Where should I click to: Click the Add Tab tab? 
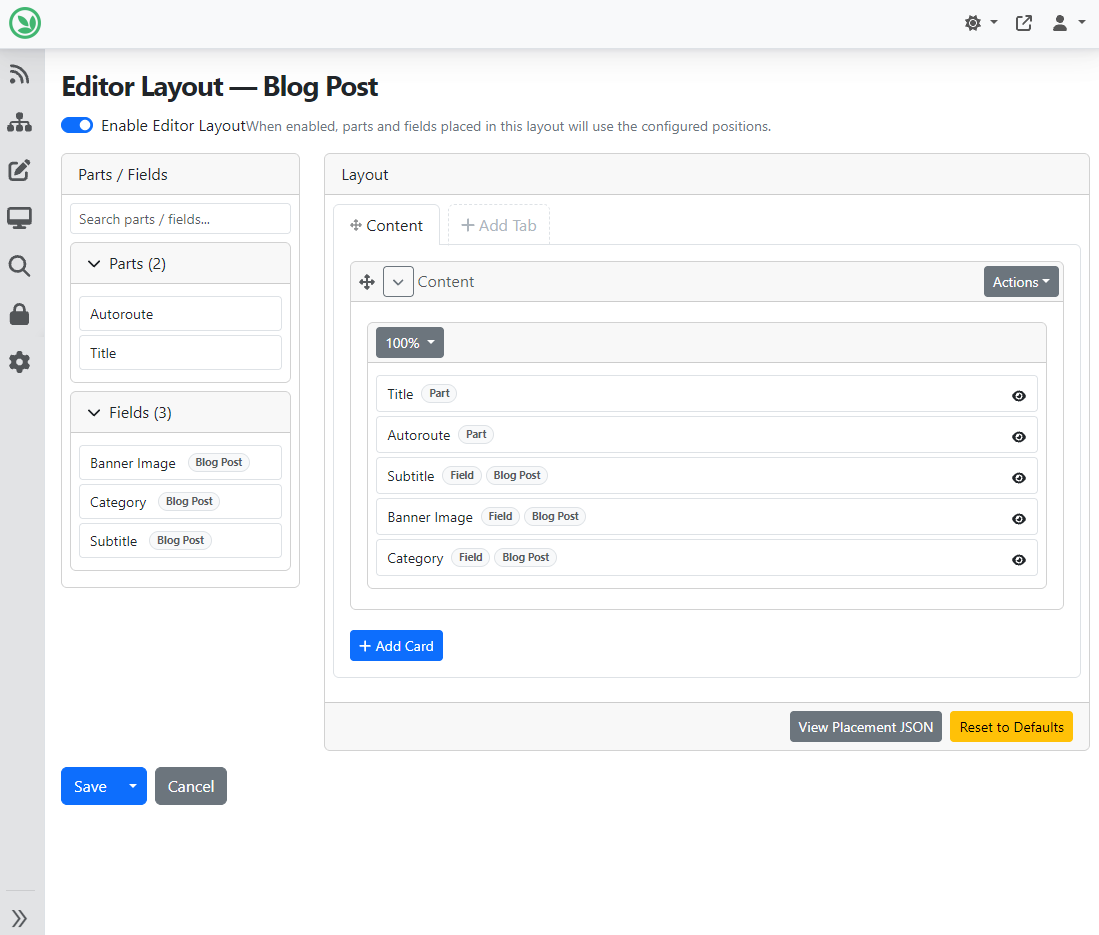pyautogui.click(x=498, y=226)
